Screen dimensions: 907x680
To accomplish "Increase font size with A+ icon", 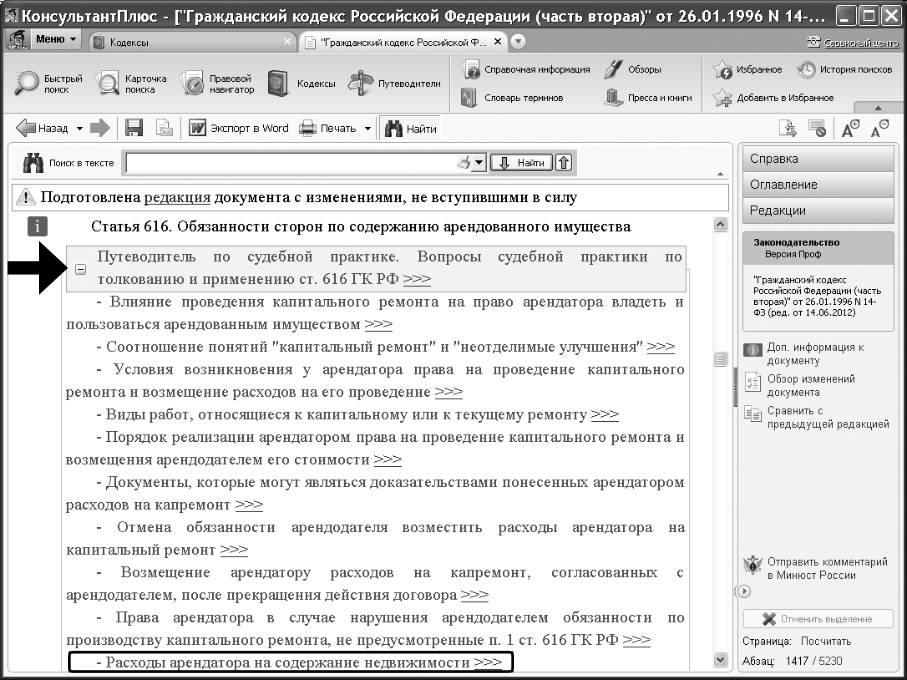I will point(850,128).
